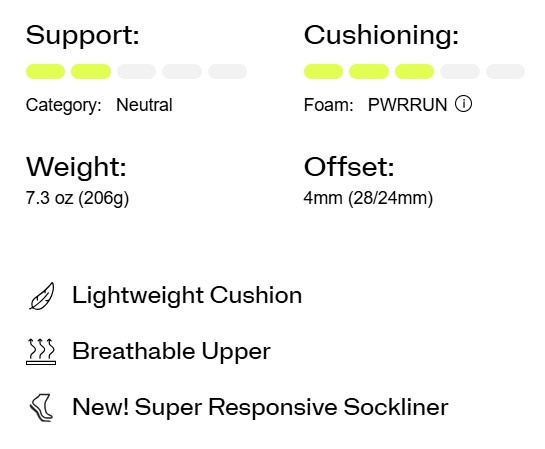Viewport: 545px width, 449px height.
Task: Click the 4mm (28/24mm) offset value
Action: (368, 198)
